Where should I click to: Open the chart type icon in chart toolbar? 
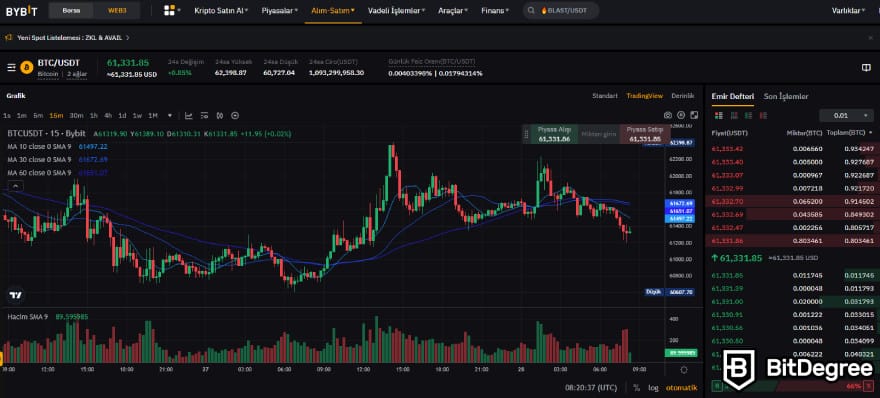click(189, 116)
